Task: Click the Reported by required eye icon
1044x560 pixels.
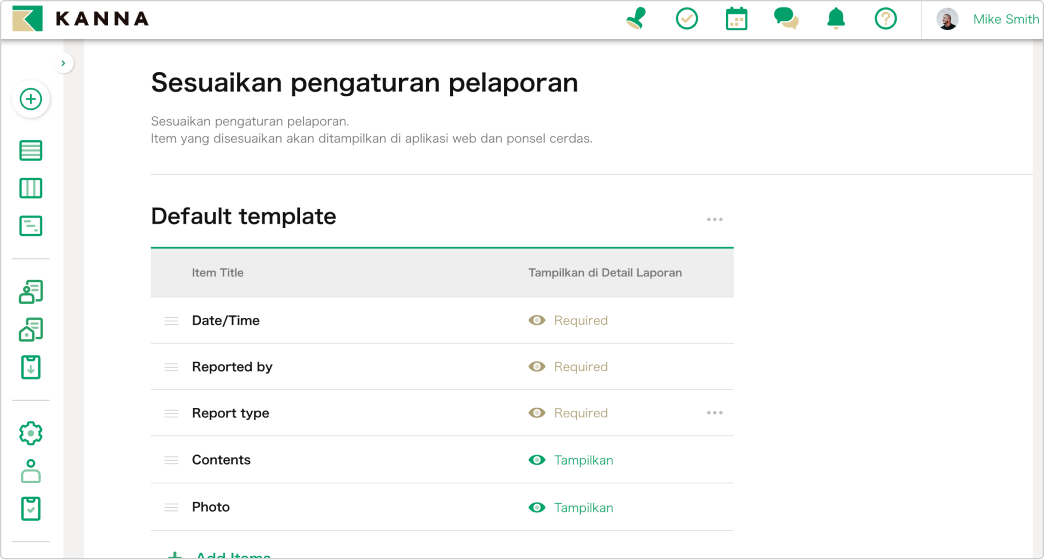Action: click(x=537, y=367)
